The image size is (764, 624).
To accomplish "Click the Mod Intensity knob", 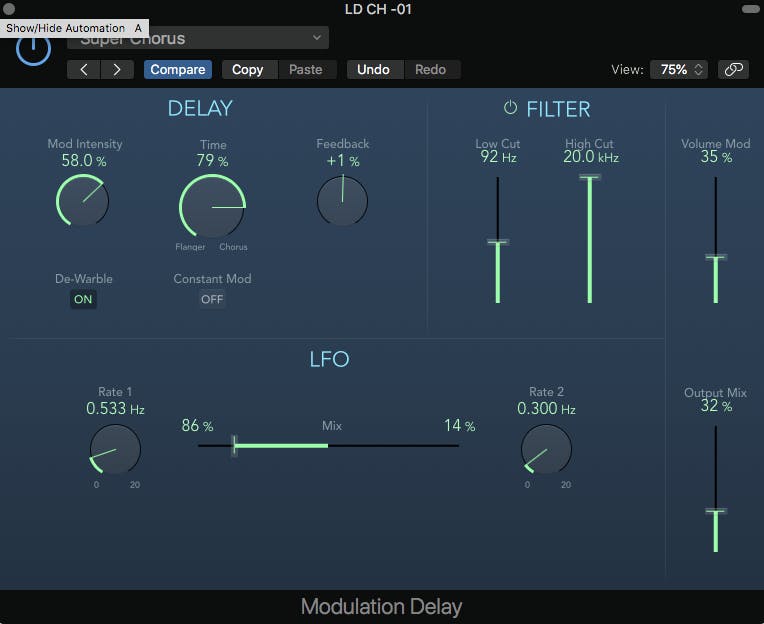I will pos(82,199).
